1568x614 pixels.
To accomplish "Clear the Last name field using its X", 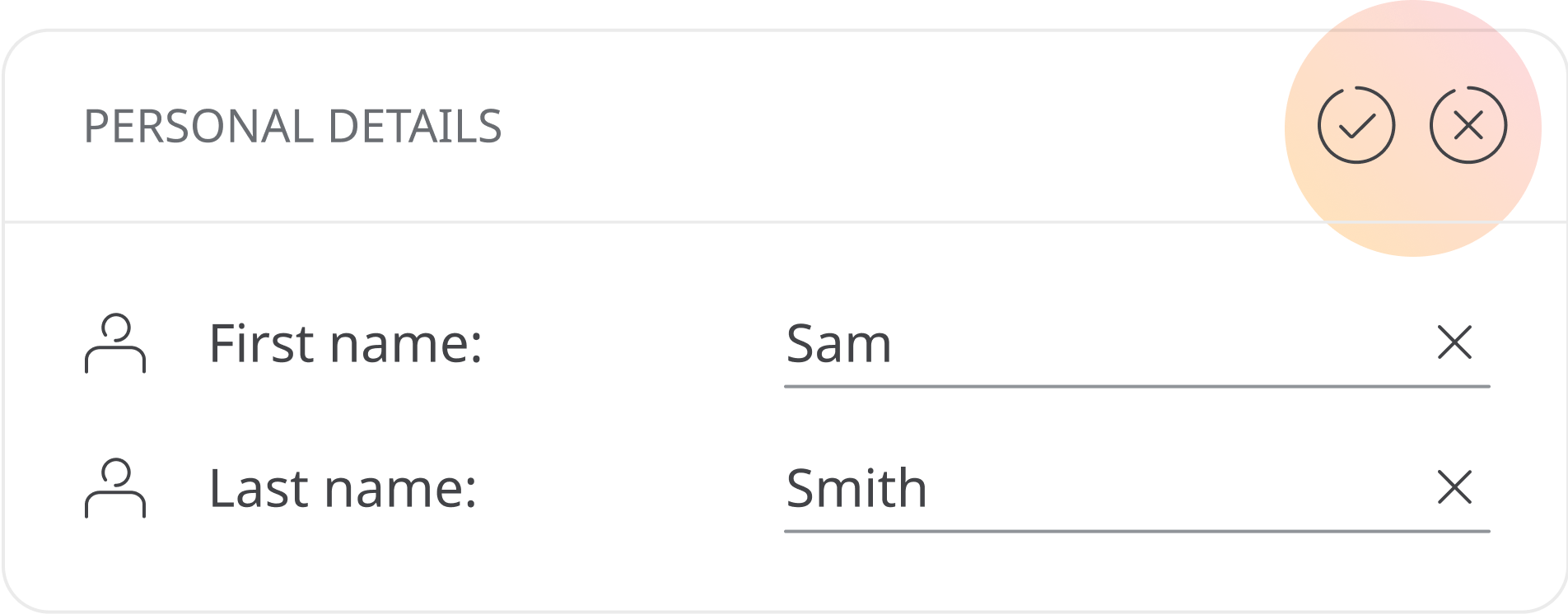I will tap(1454, 487).
